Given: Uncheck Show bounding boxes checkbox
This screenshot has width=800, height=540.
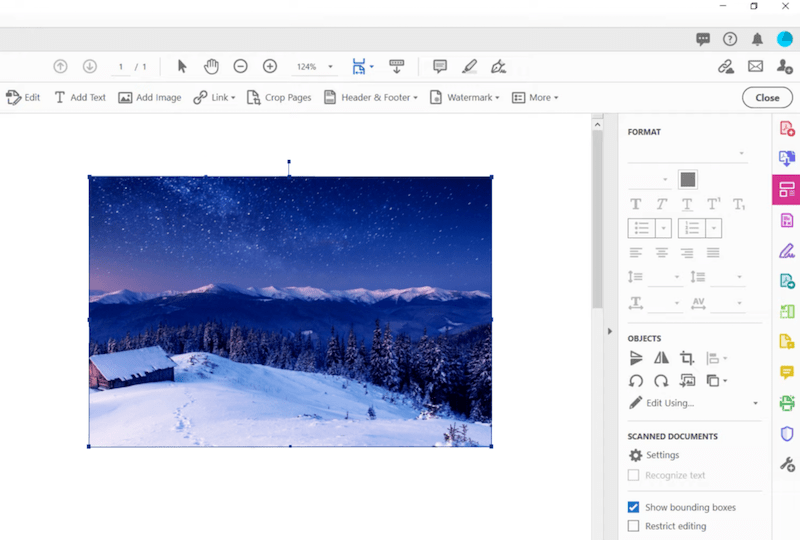Looking at the screenshot, I should (633, 507).
